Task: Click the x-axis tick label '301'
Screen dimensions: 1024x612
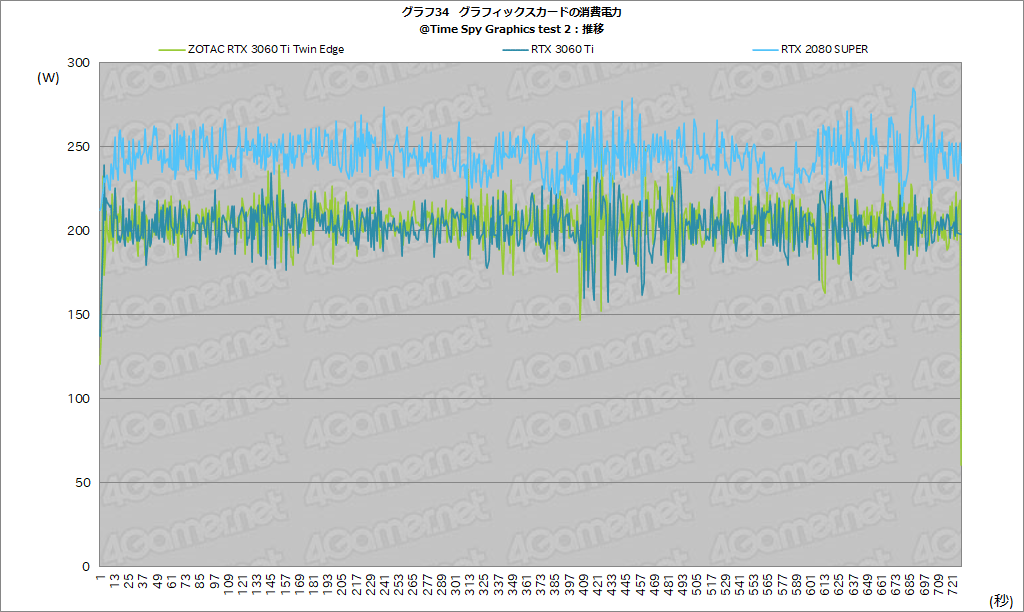Action: pyautogui.click(x=455, y=584)
